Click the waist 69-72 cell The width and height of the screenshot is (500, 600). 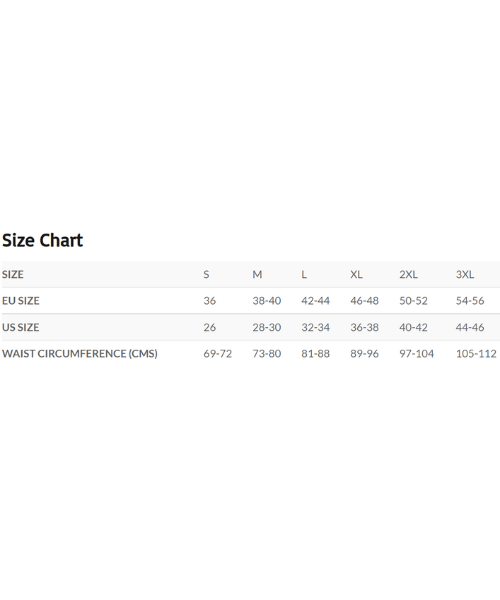pos(218,354)
